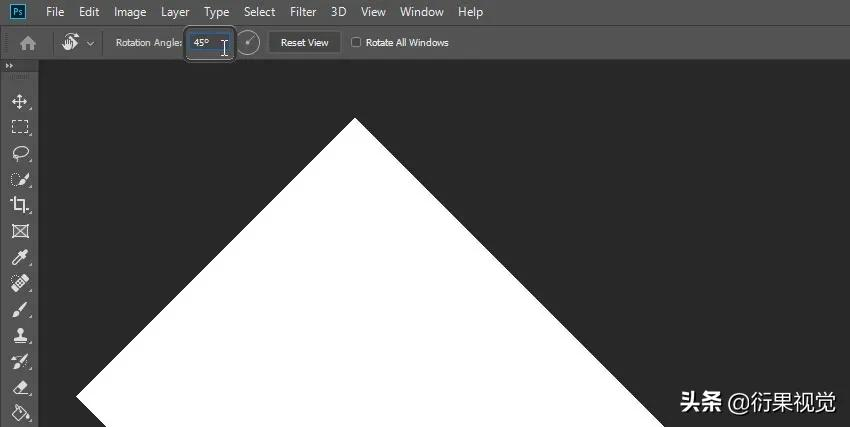Click the Reset View button
The height and width of the screenshot is (427, 850).
(305, 42)
